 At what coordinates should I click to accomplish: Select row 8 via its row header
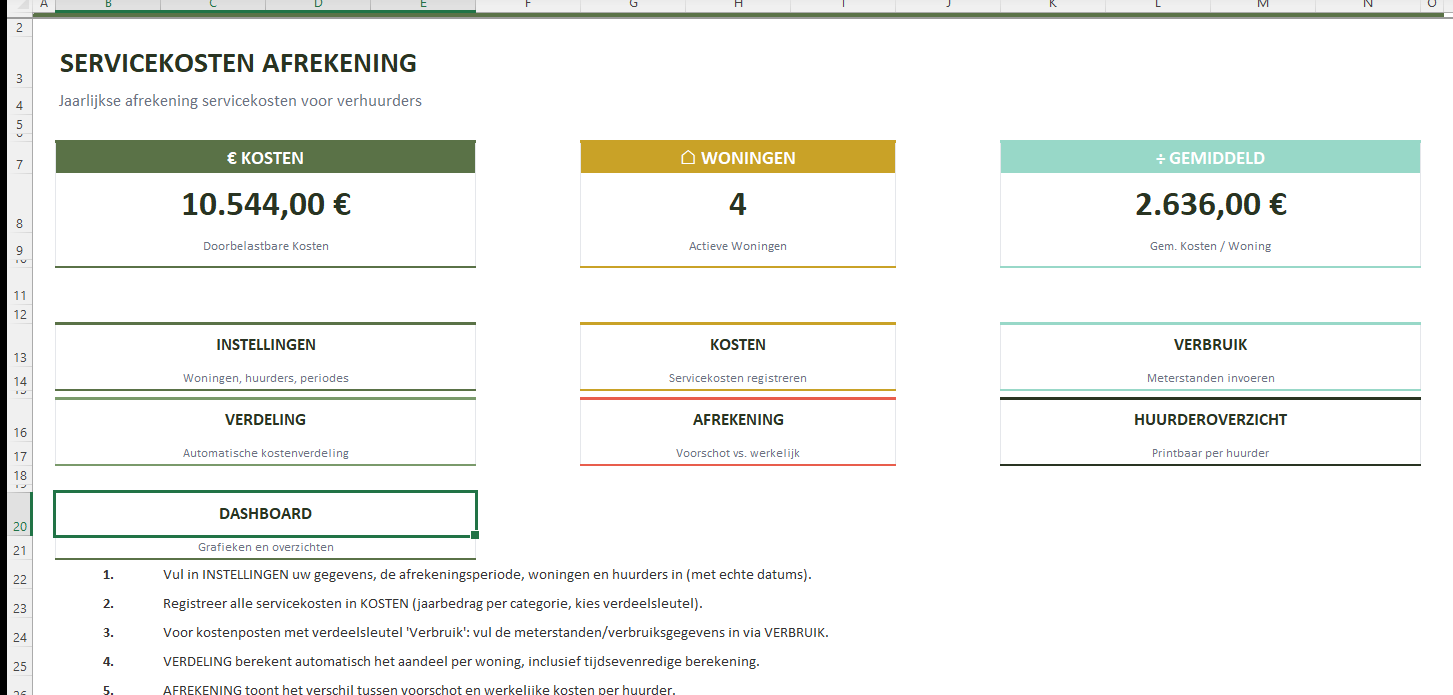tap(18, 224)
